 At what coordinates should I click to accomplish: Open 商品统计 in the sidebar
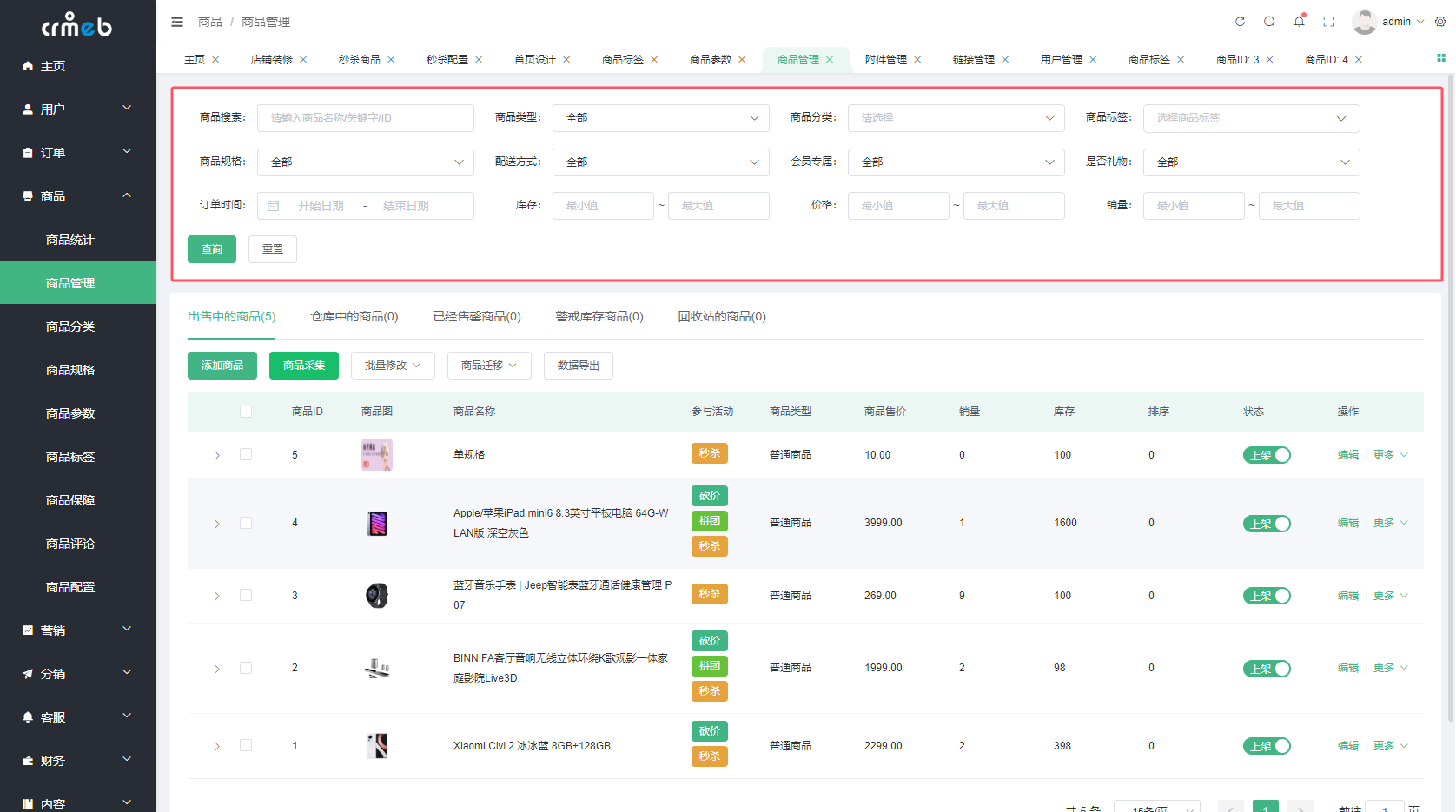click(78, 240)
